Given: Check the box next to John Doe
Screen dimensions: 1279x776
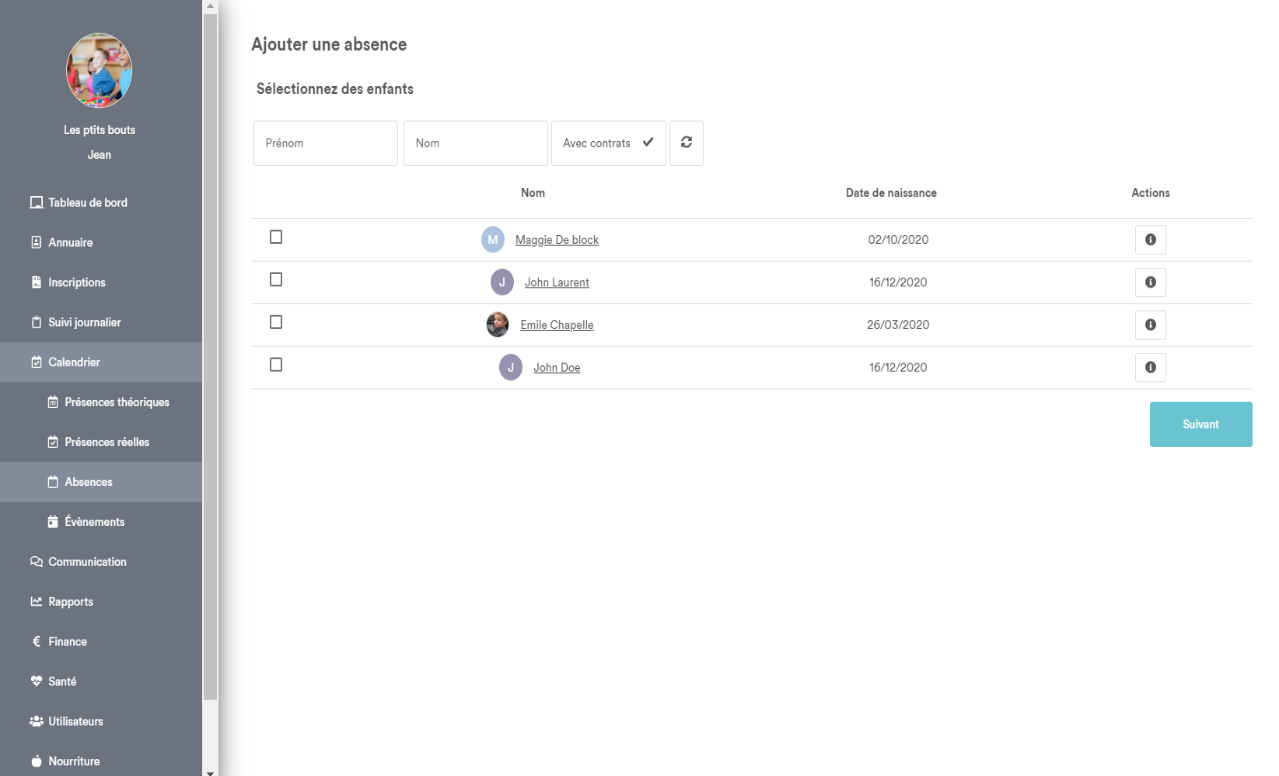Looking at the screenshot, I should (276, 365).
